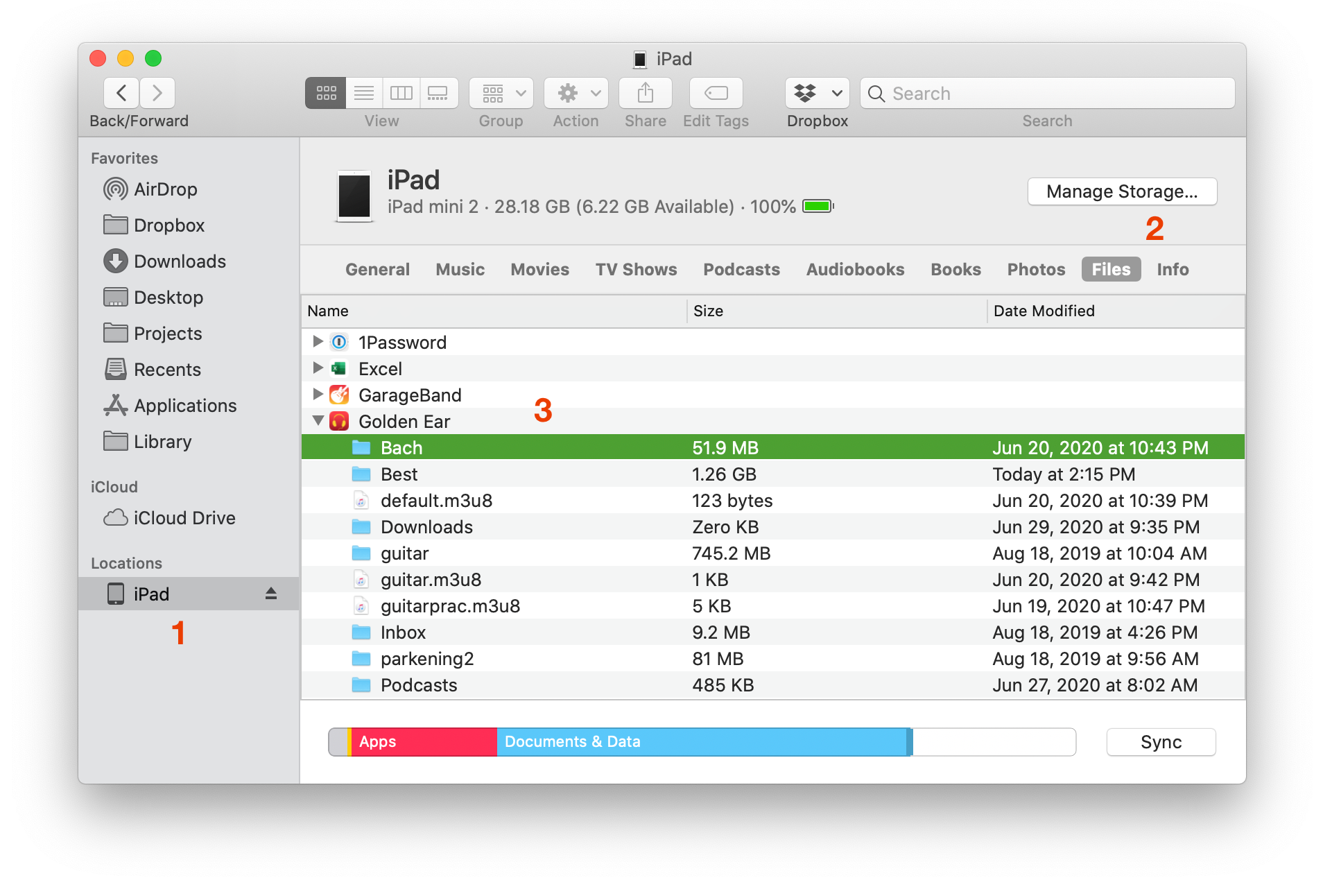This screenshot has height=896, width=1323.
Task: Select the default.m3u8 file
Action: click(773, 500)
